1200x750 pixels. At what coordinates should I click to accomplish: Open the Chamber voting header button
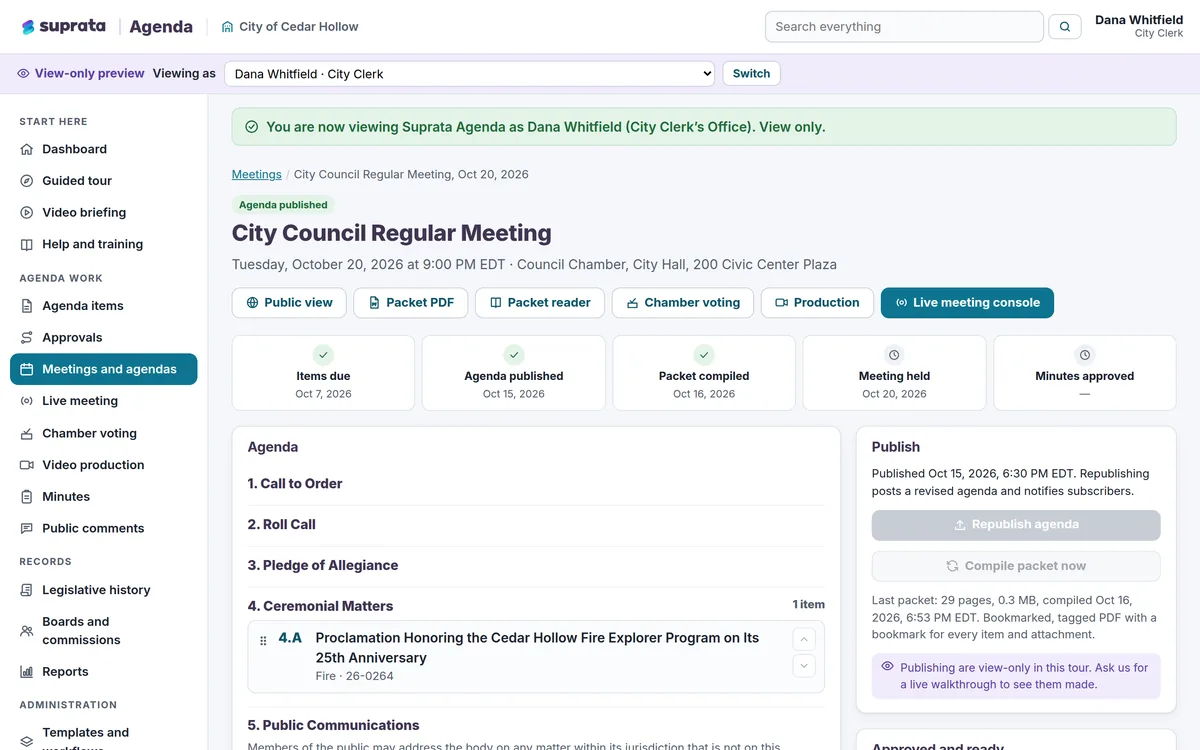pyautogui.click(x=683, y=303)
